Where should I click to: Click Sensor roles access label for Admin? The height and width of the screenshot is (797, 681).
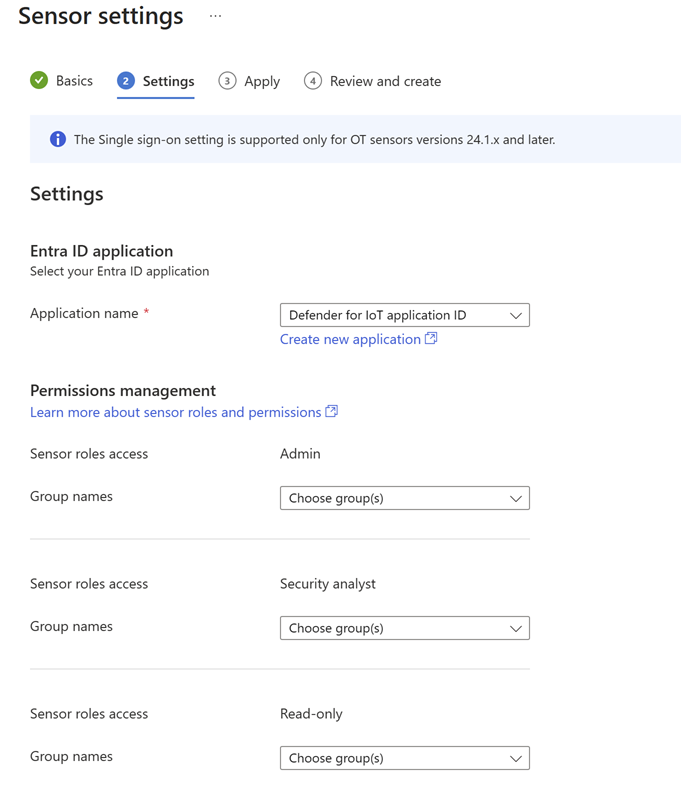[89, 454]
